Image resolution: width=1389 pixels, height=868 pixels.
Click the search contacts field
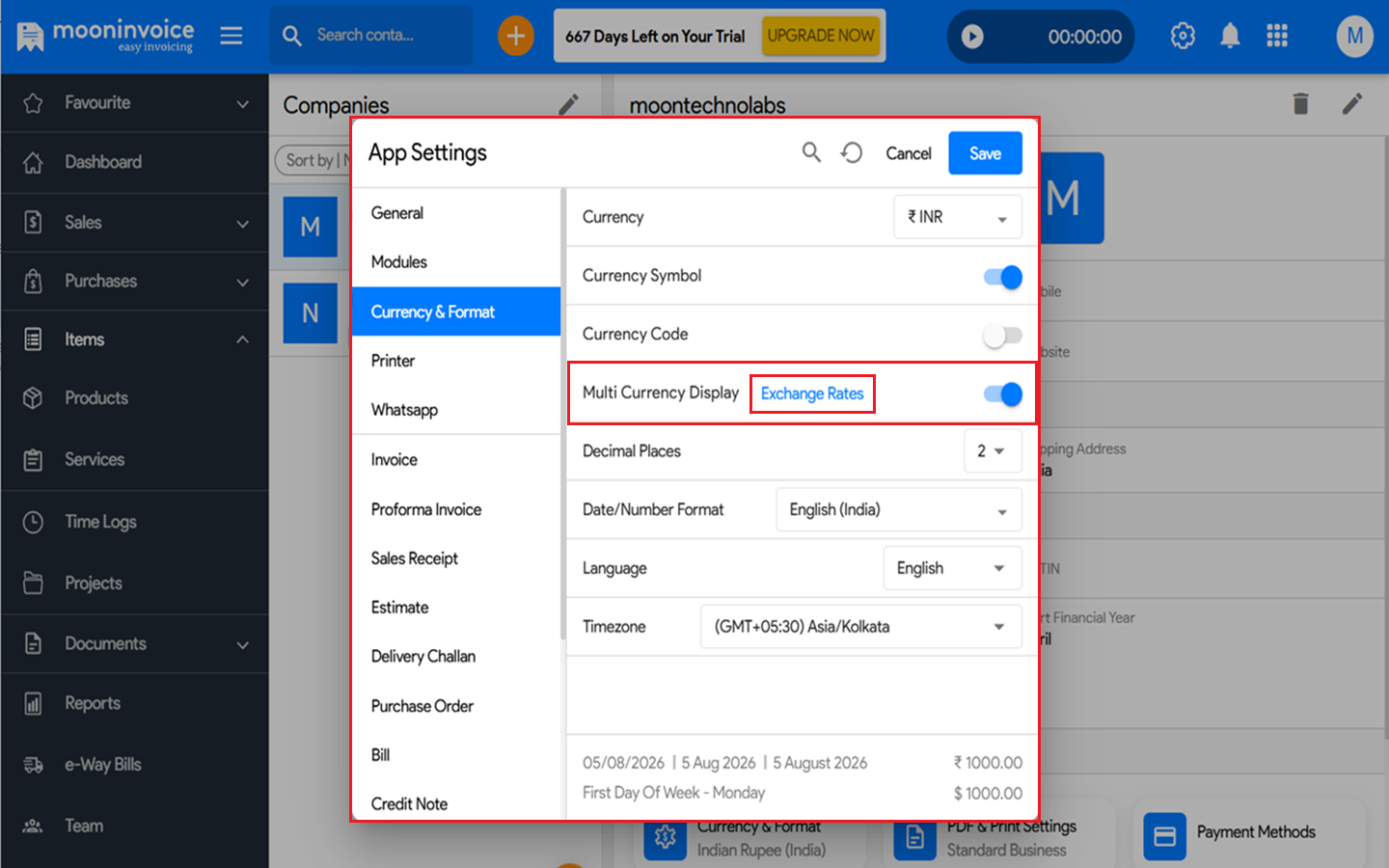point(371,36)
